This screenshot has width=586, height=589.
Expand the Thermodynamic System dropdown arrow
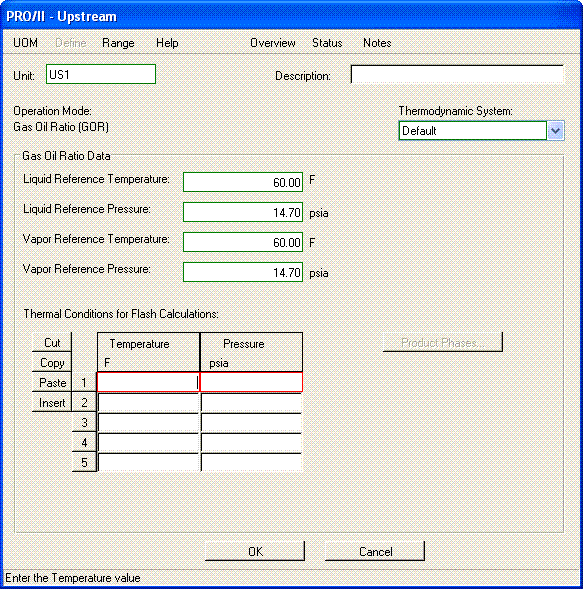pyautogui.click(x=556, y=131)
